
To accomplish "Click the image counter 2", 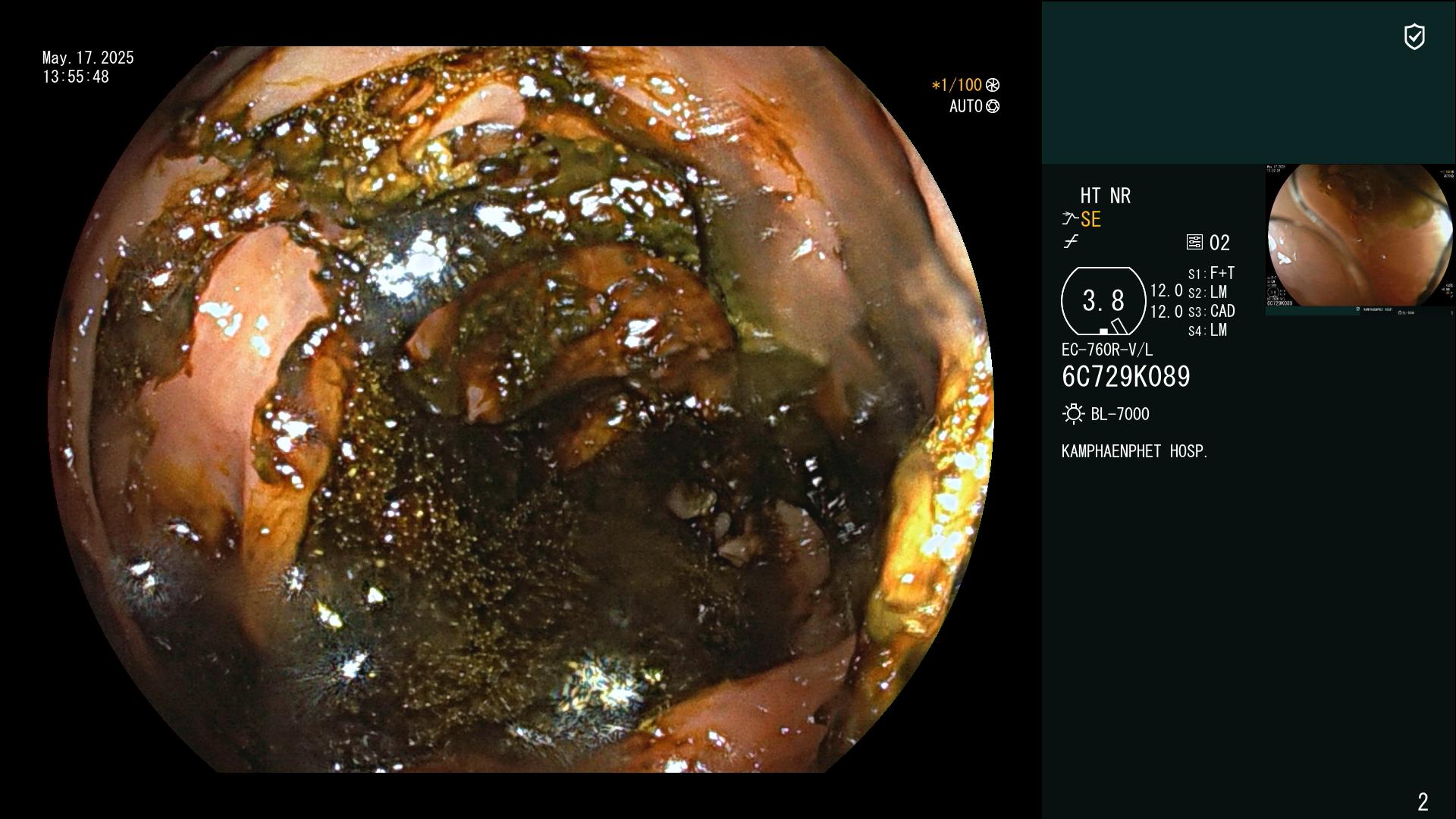I will (1423, 802).
